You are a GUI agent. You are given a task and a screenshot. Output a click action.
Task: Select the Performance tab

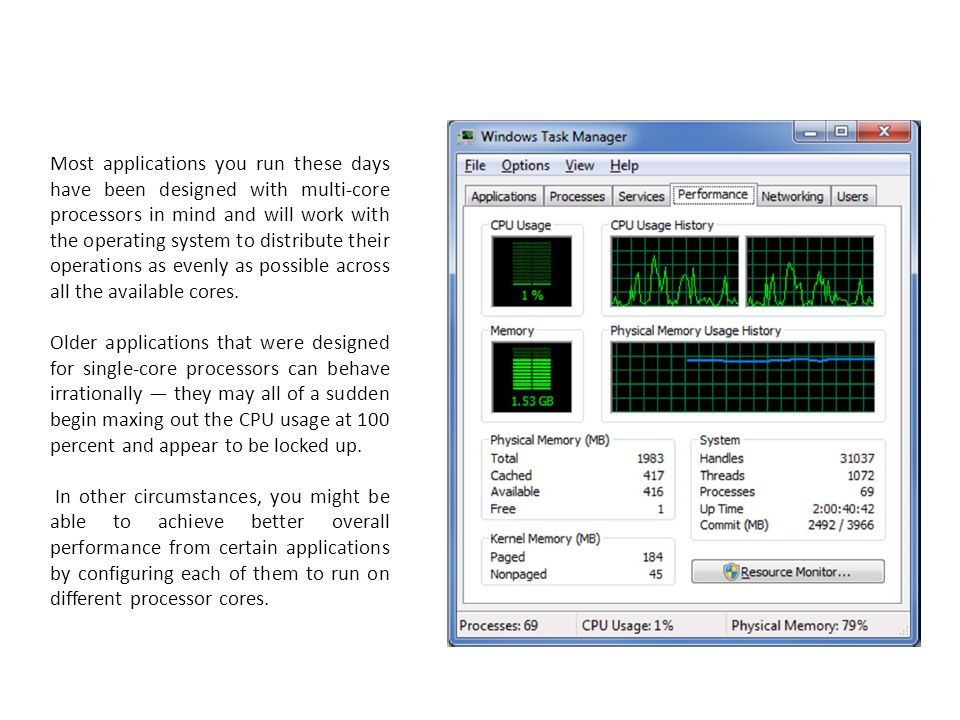[713, 195]
